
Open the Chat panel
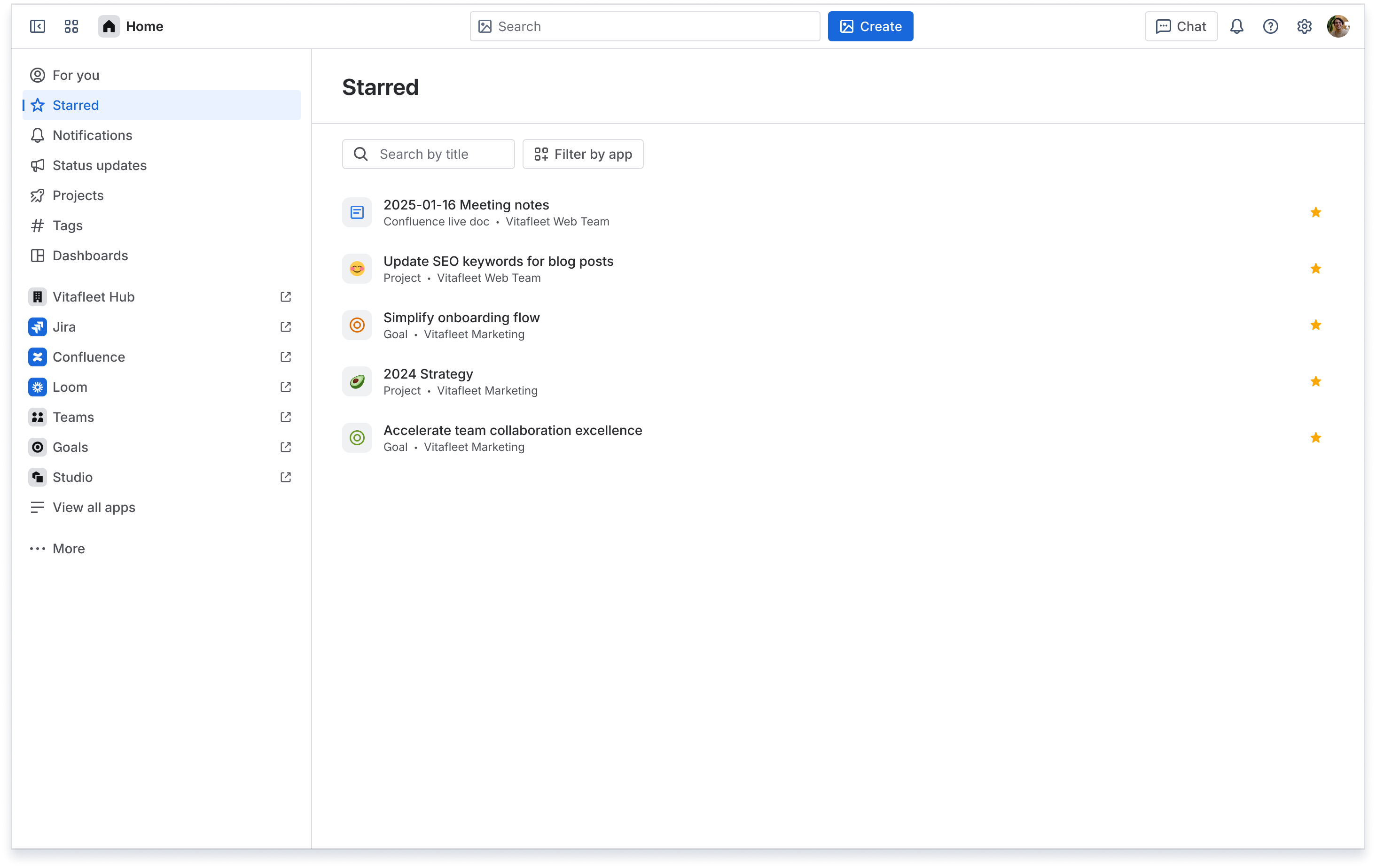(1181, 26)
